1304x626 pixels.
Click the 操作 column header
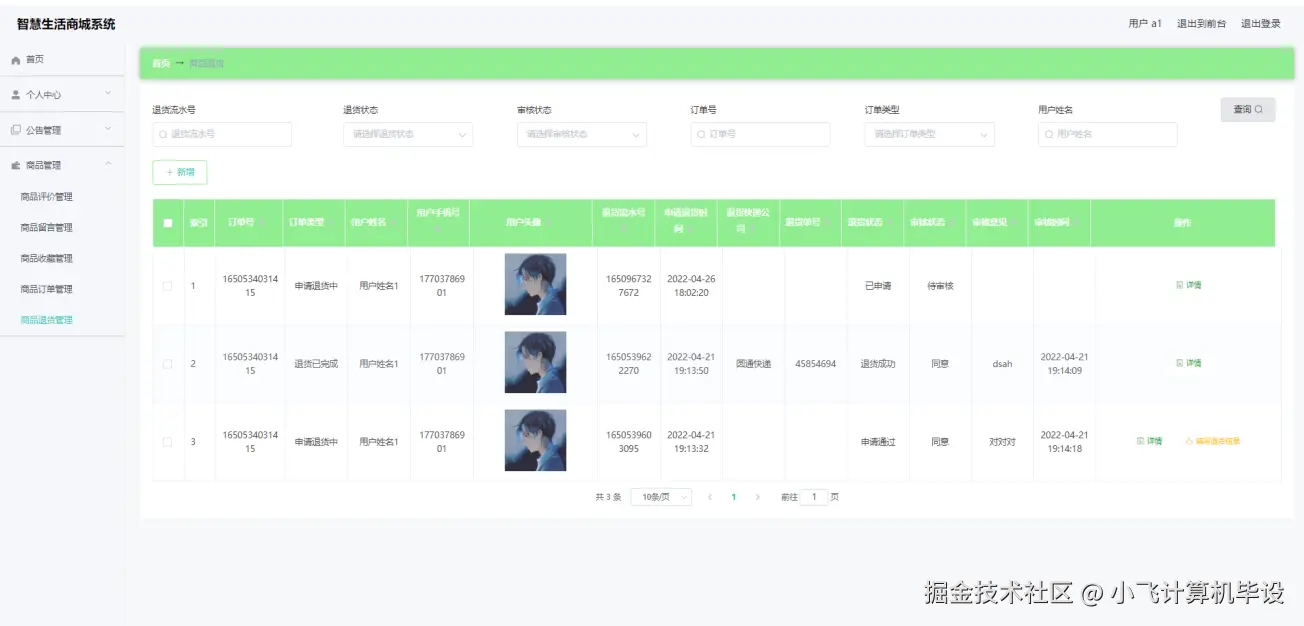(x=1182, y=222)
